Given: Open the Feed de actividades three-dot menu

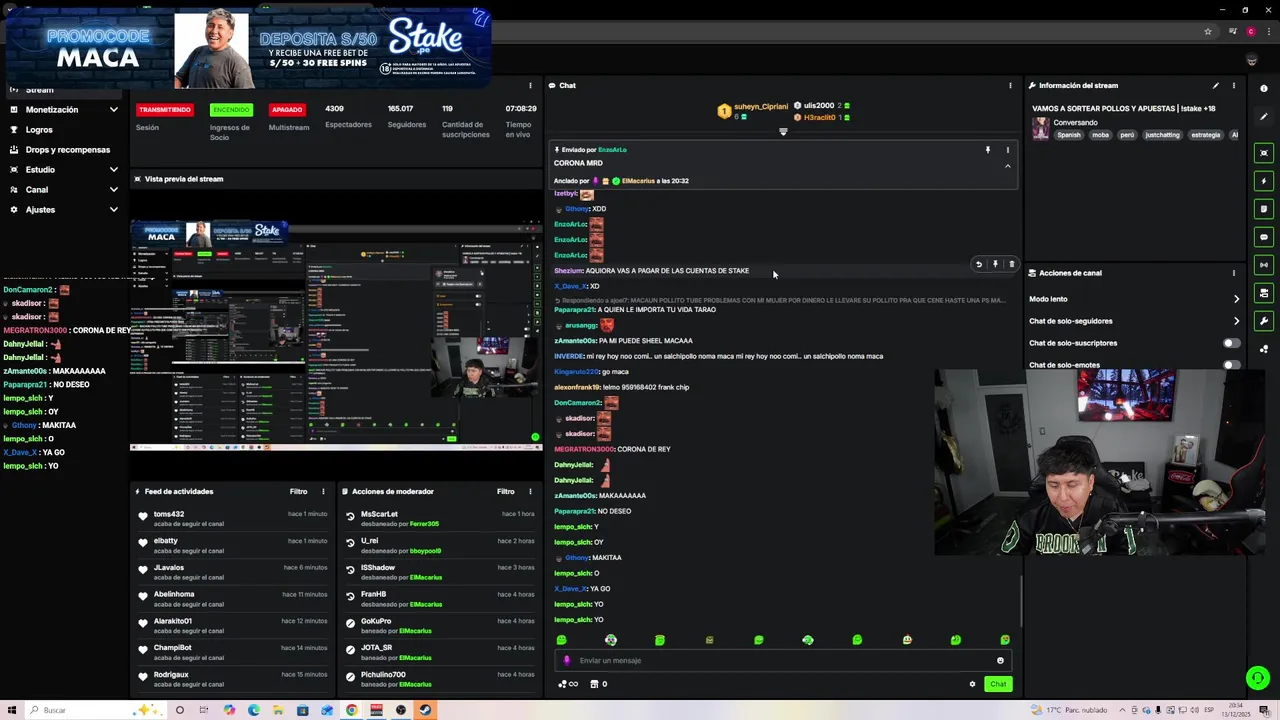Looking at the screenshot, I should click(x=323, y=492).
